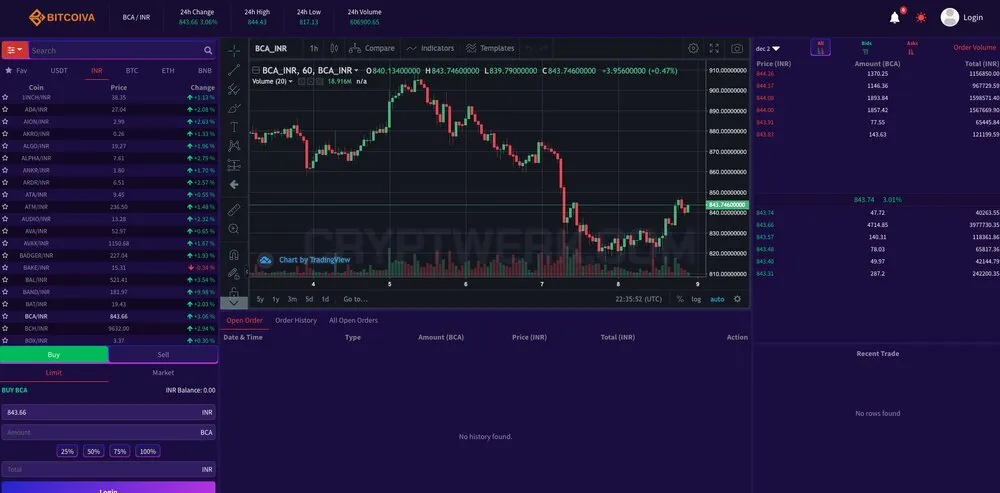Favorite the BCA/INR pair star
Screen dimensions: 1000x493
5,316
